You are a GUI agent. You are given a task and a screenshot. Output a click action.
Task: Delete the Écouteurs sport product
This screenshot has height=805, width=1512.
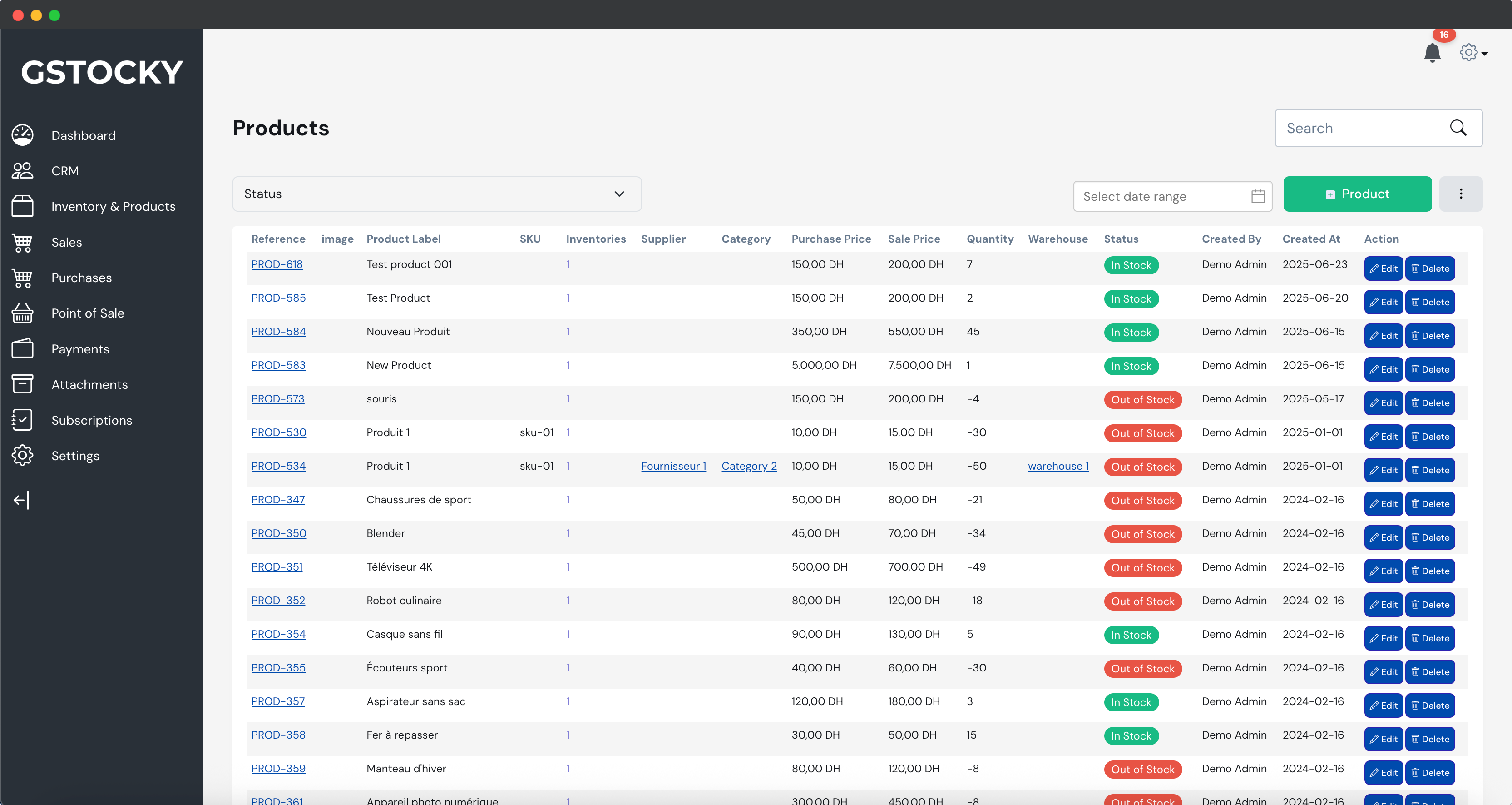pos(1430,672)
